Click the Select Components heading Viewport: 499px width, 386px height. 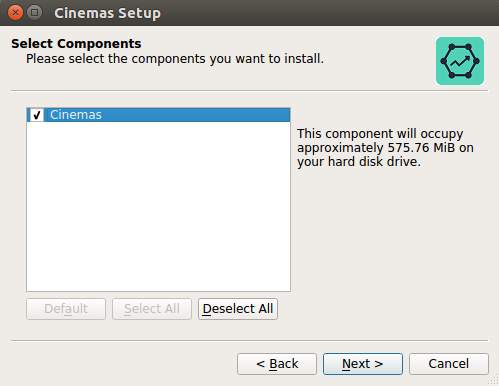76,43
